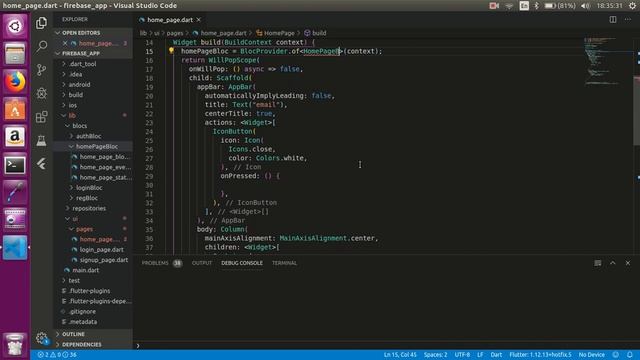Expand the .dart_tool folder
Viewport: 640px width, 360px height.
pyautogui.click(x=83, y=64)
